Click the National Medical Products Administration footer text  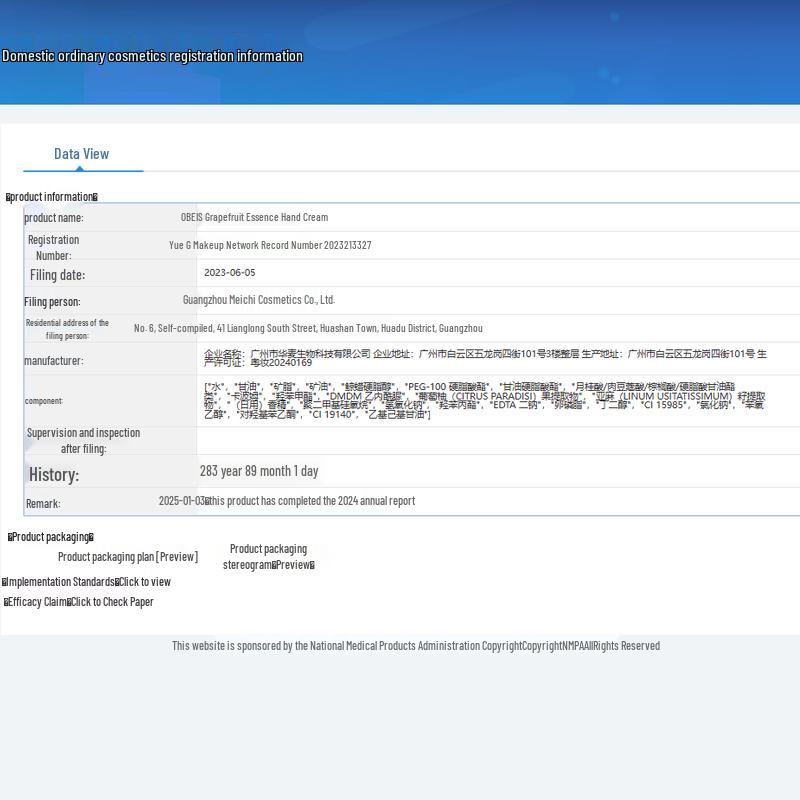click(x=415, y=646)
